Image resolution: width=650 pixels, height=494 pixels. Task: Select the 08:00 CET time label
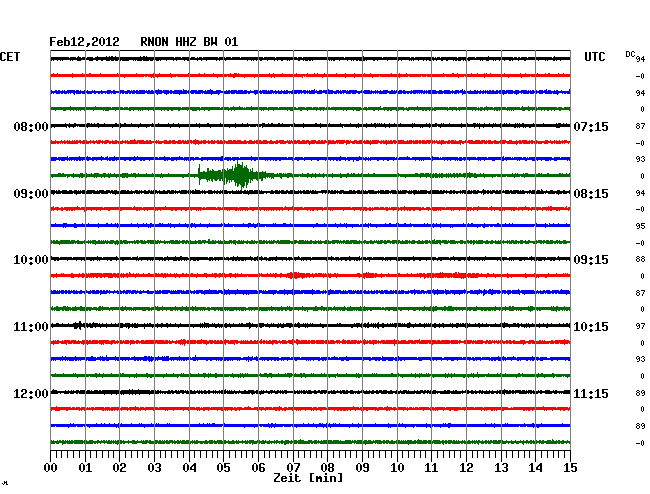(x=31, y=126)
